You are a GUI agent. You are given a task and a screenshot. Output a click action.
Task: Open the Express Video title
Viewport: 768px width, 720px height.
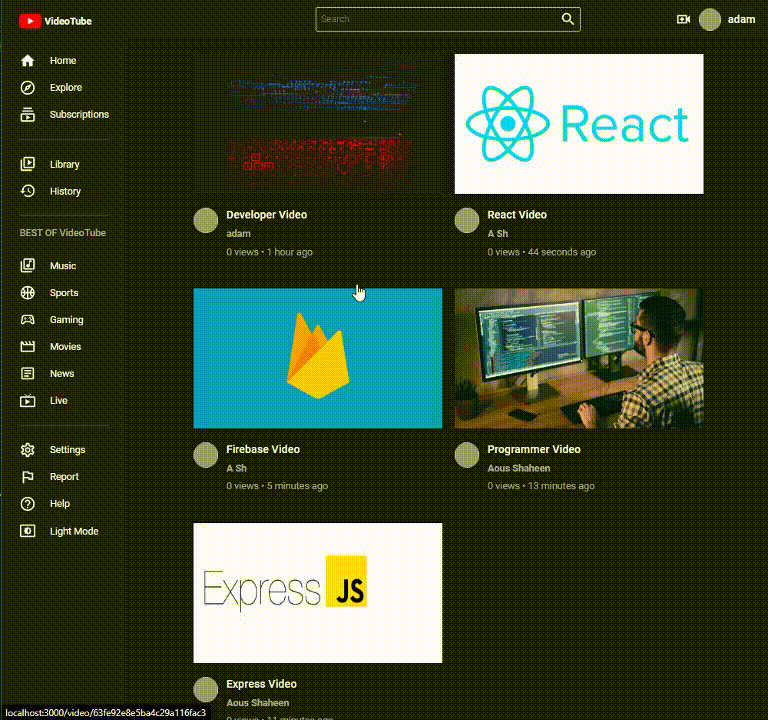pyautogui.click(x=262, y=684)
